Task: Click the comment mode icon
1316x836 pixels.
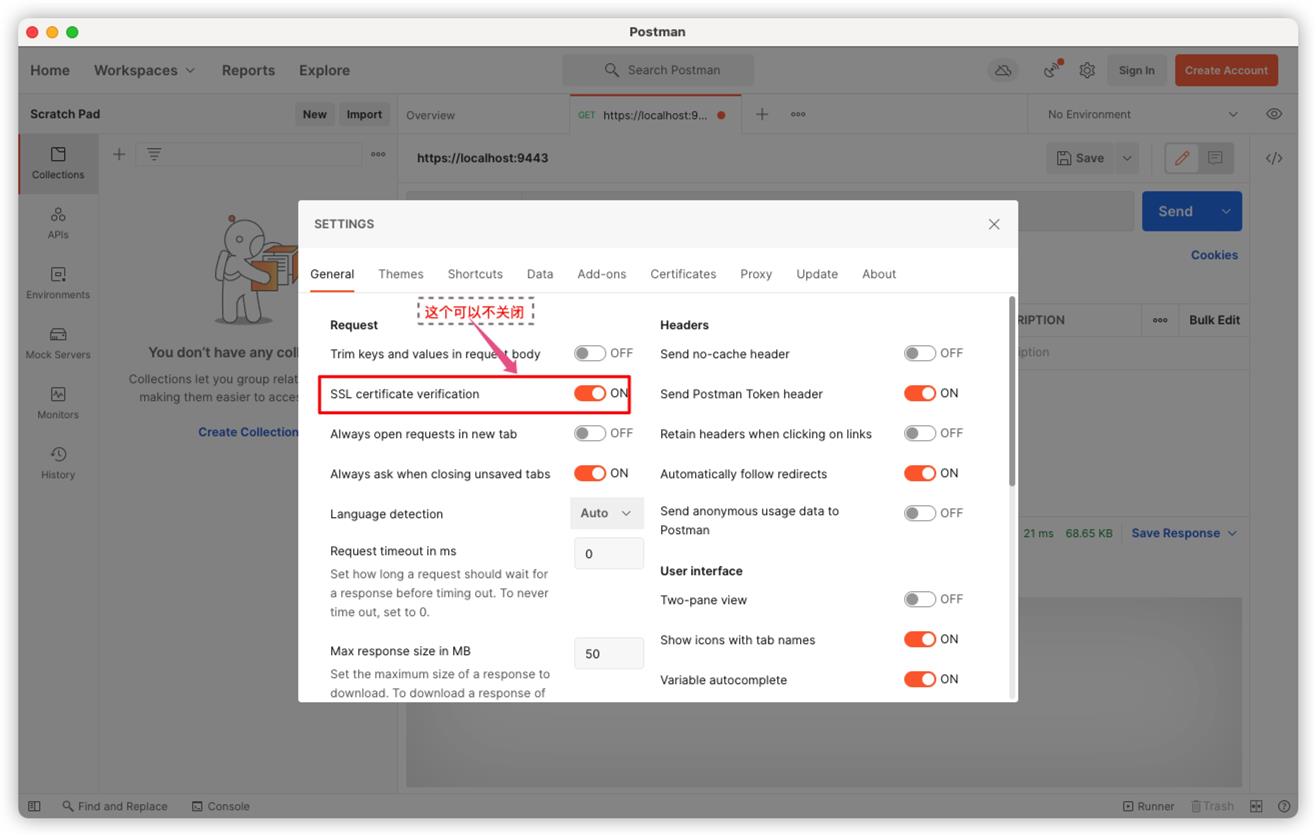Action: pyautogui.click(x=1215, y=158)
